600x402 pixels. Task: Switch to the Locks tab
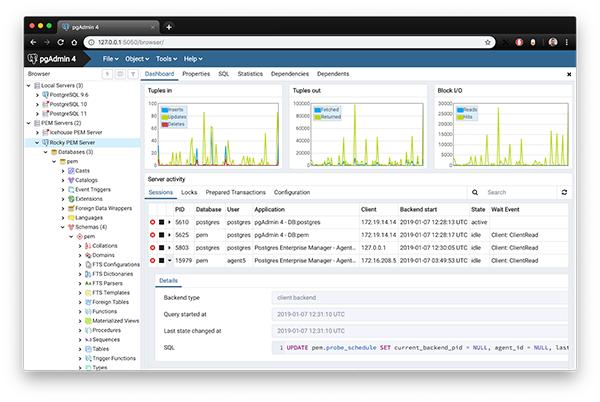188,192
